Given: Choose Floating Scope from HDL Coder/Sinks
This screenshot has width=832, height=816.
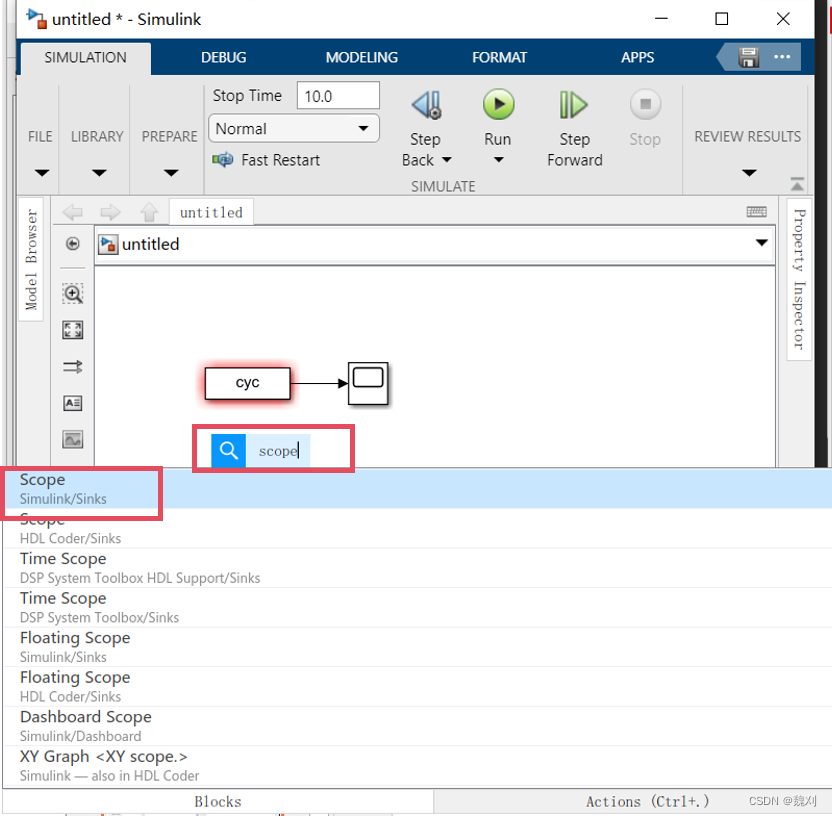Looking at the screenshot, I should (x=418, y=687).
